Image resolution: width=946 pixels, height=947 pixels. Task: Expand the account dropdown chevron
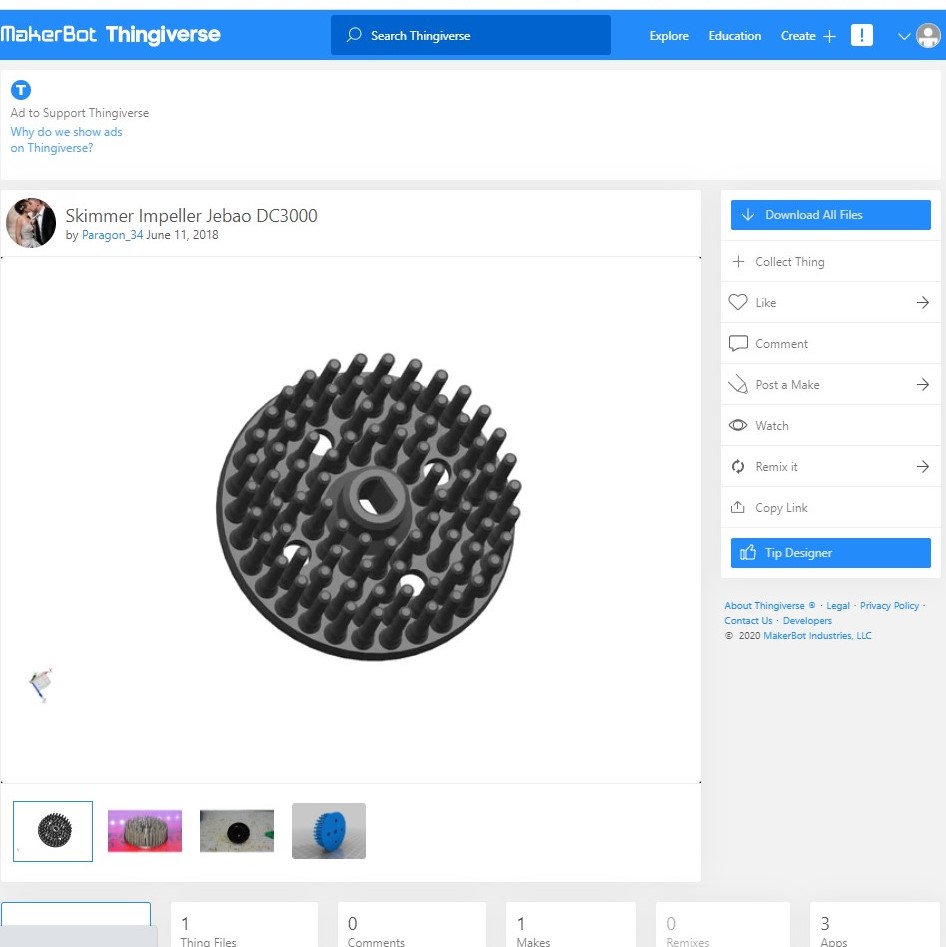904,36
